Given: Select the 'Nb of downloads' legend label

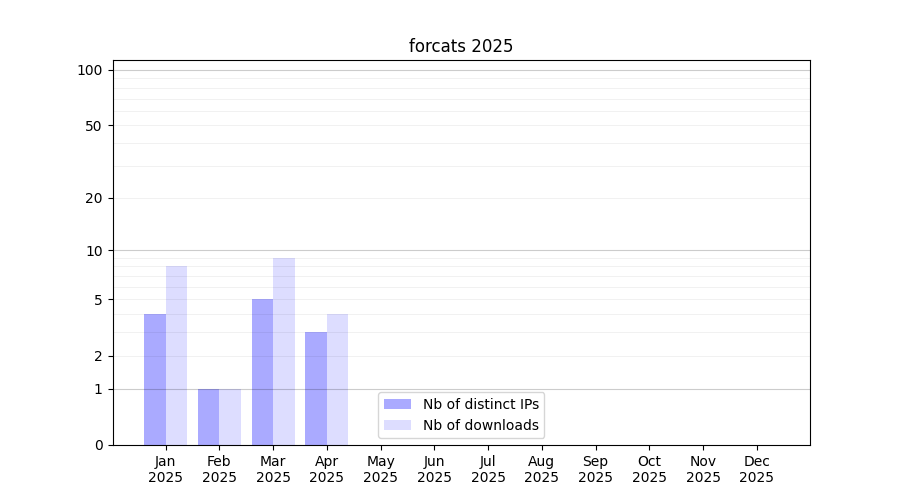Looking at the screenshot, I should point(481,425).
